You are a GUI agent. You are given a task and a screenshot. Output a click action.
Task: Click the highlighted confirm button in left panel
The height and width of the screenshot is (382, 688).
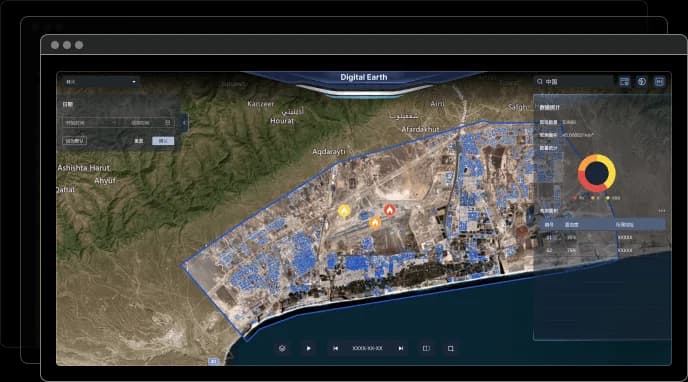point(163,141)
